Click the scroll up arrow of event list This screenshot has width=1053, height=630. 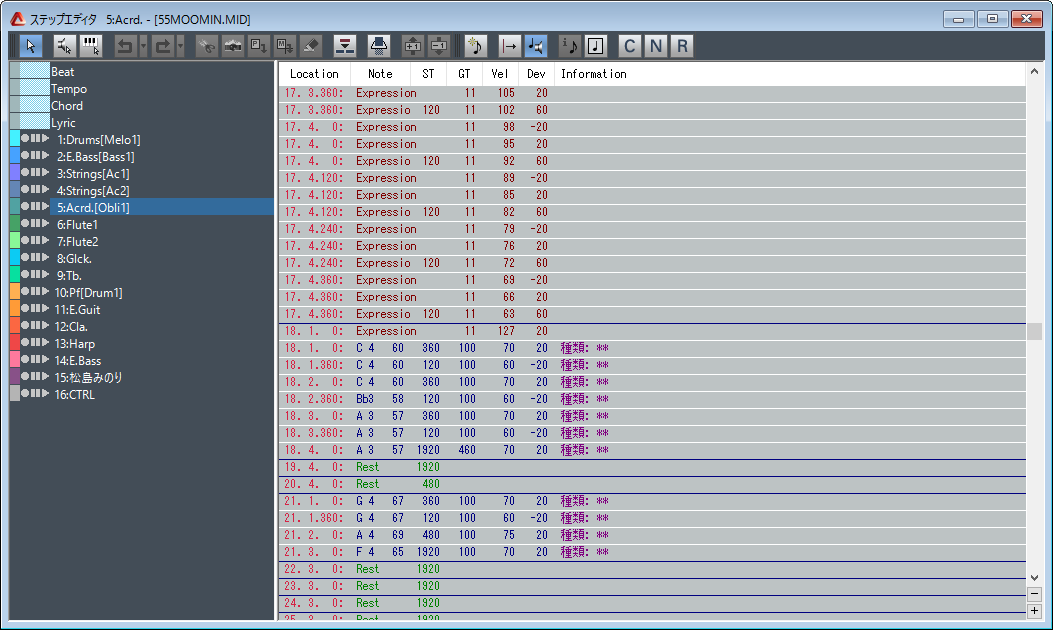pos(1034,72)
